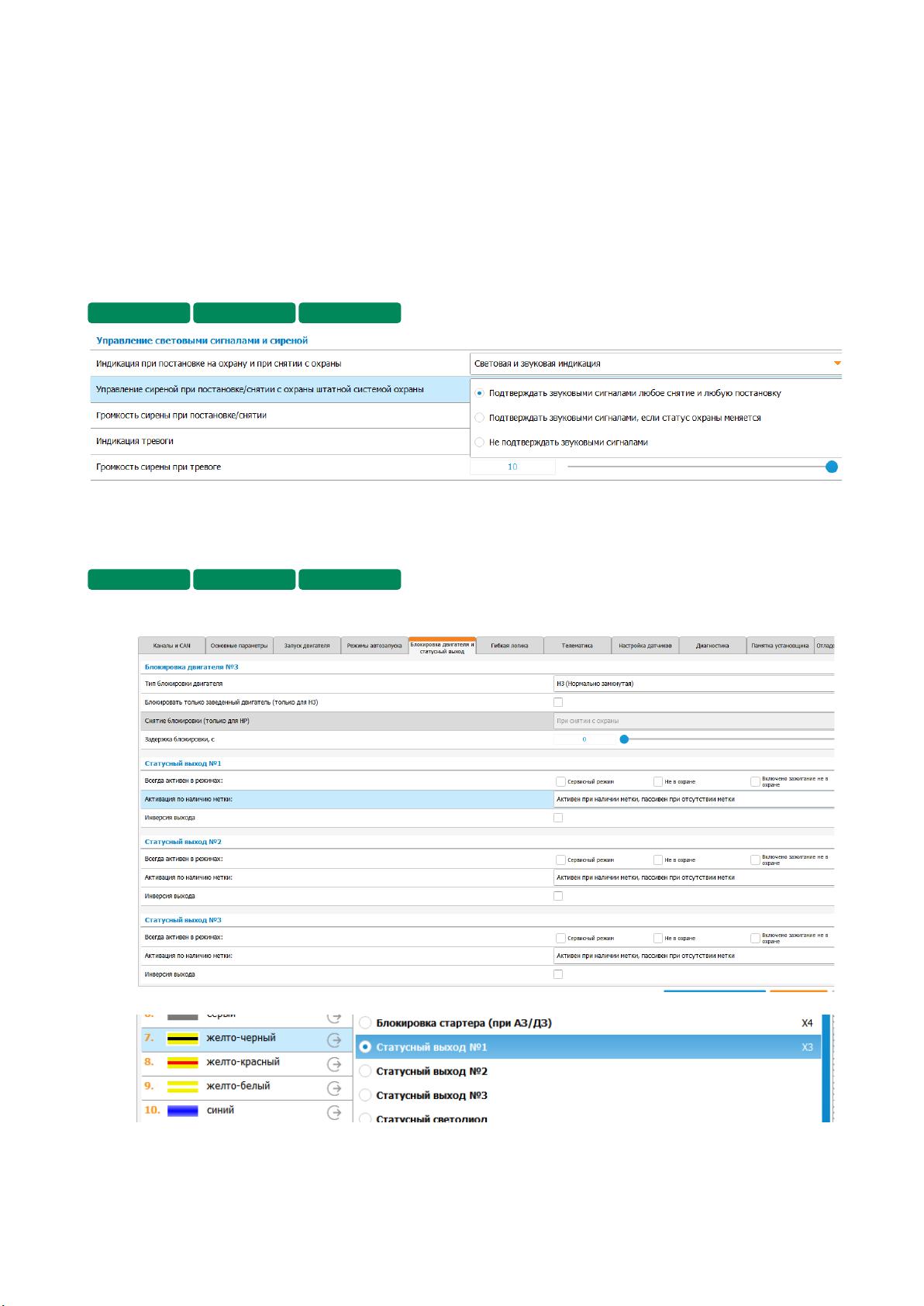Click the 'Задержка блокировки, с' slider handle
924x1306 pixels.
point(624,739)
